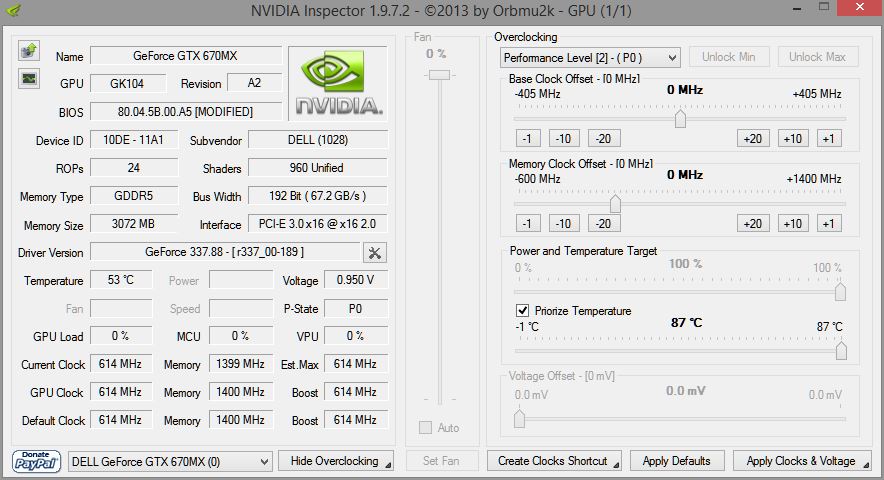This screenshot has height=480, width=884.
Task: Click the Memory Type value GDDR5
Action: click(134, 196)
